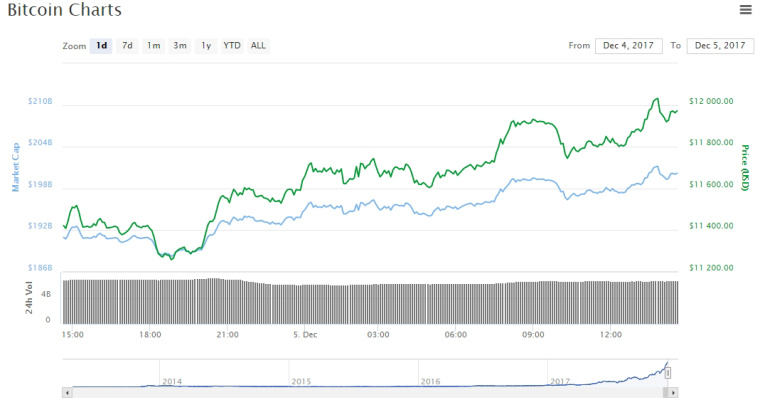Image resolution: width=760 pixels, height=400 pixels.
Task: Select the 1y zoom range
Action: click(206, 46)
